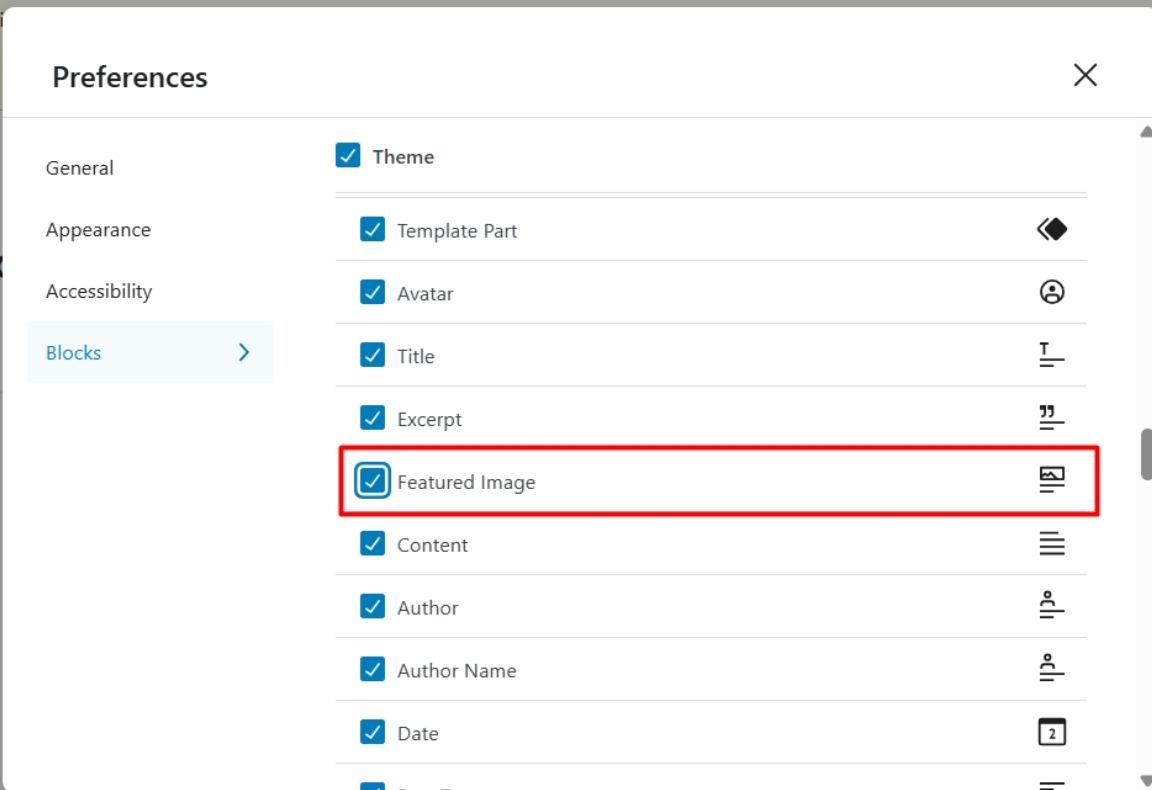
Task: Click the Content label text
Action: point(433,545)
